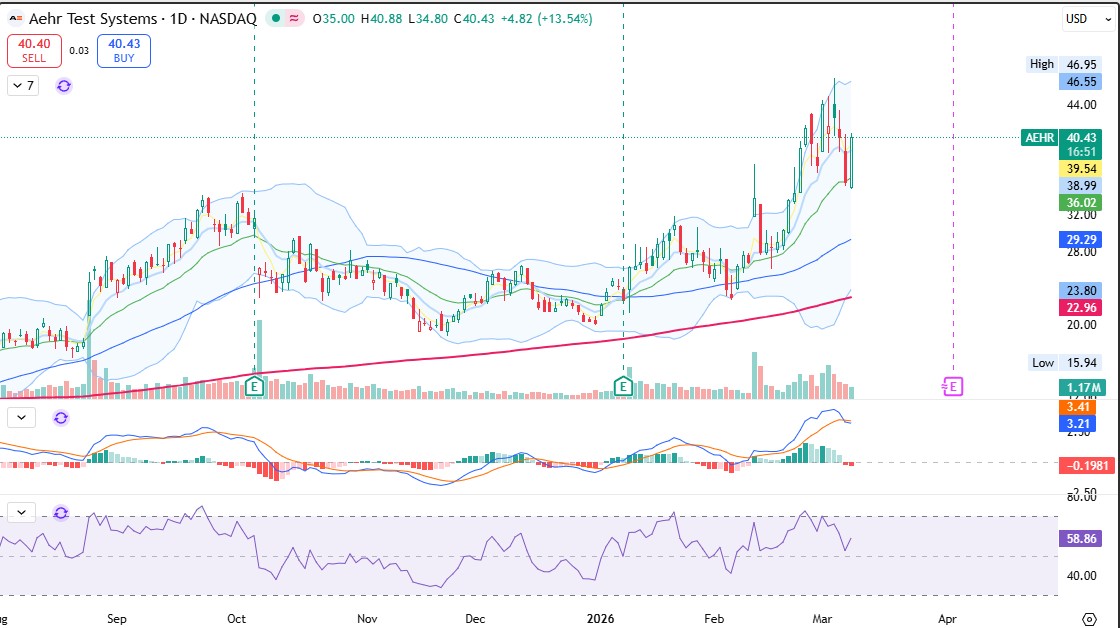This screenshot has height=628, width=1120.
Task: Click the 2026 label on time axis
Action: [x=600, y=619]
